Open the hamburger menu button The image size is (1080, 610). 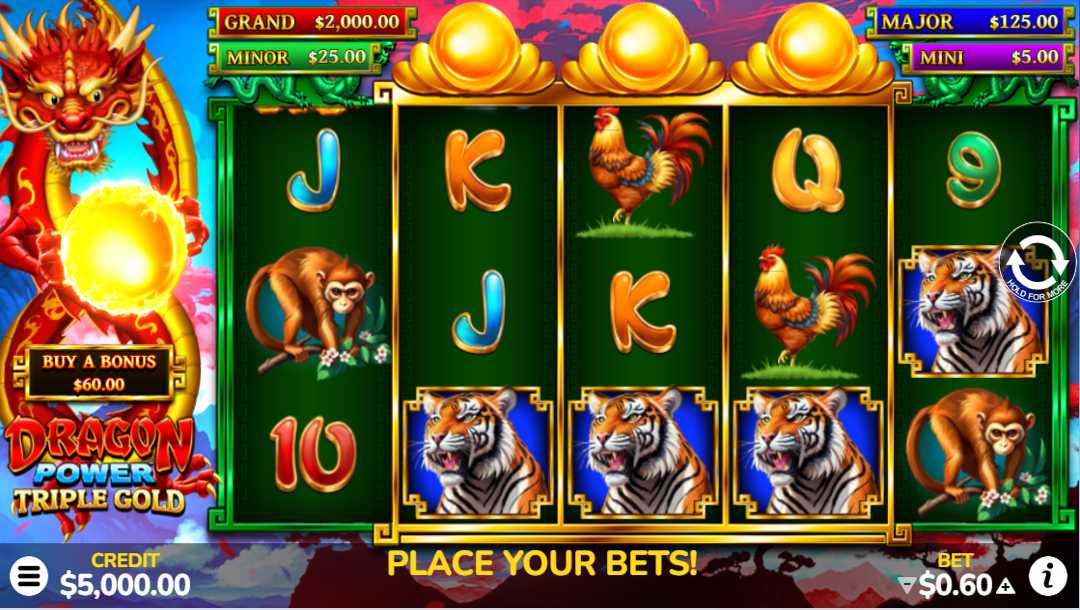[28, 576]
